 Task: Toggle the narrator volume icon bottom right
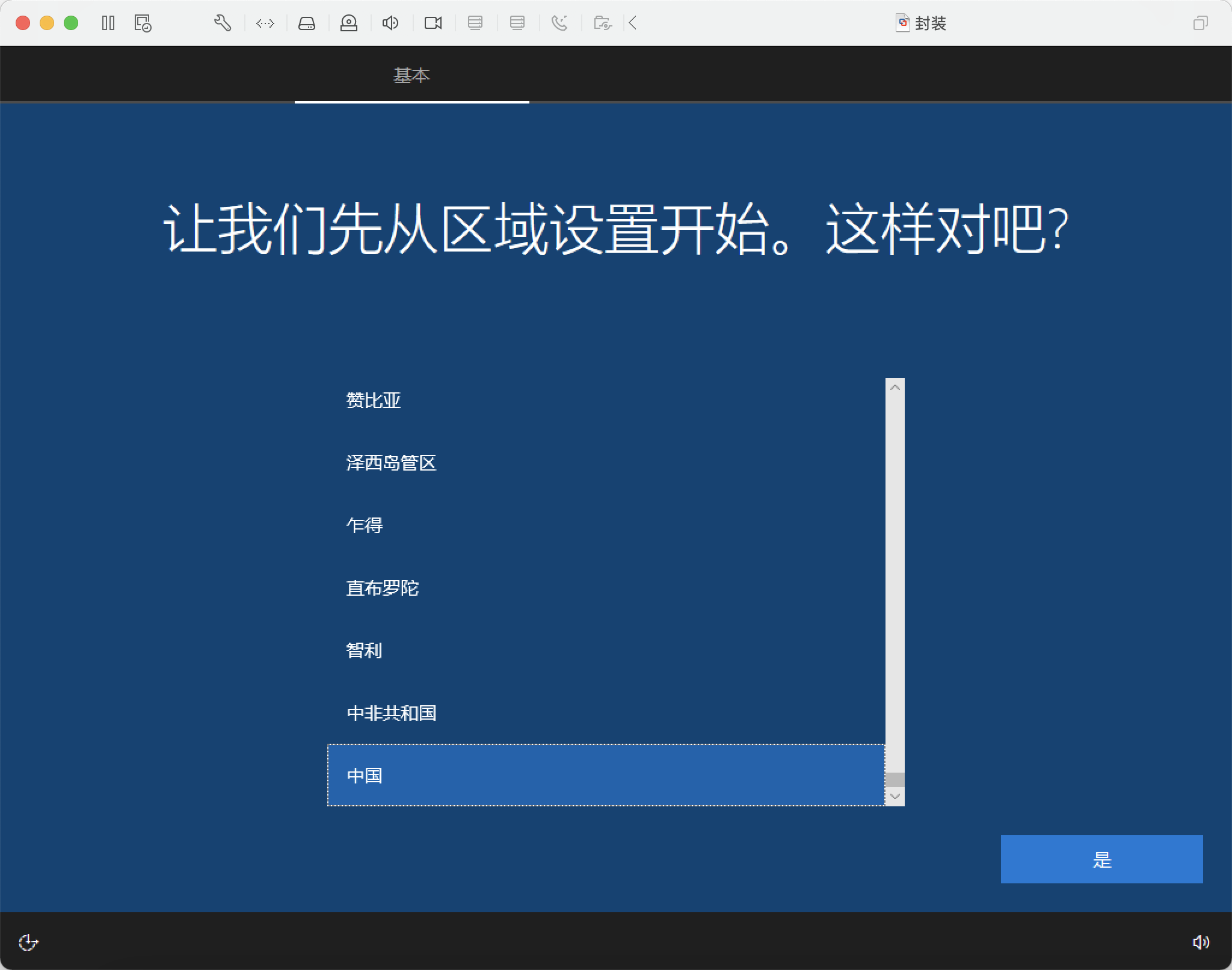point(1201,942)
